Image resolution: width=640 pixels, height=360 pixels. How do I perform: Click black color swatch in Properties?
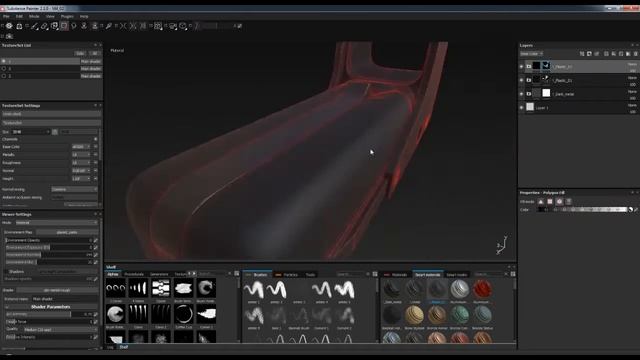541,210
